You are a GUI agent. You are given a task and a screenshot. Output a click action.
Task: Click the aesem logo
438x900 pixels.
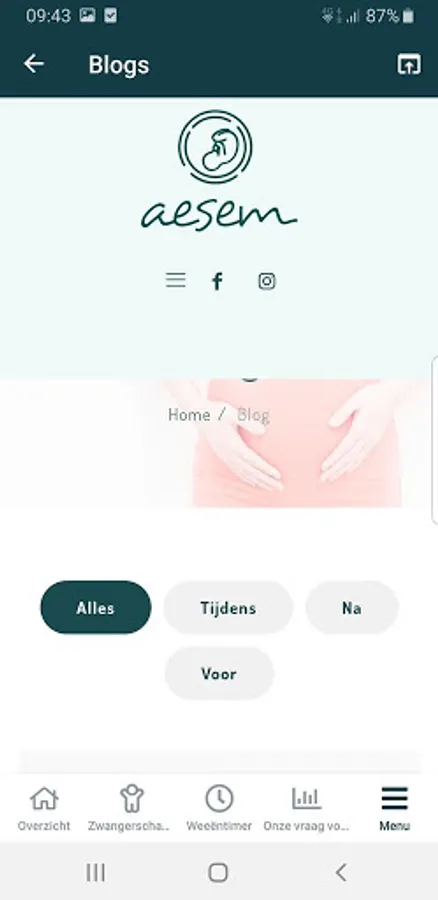(218, 170)
